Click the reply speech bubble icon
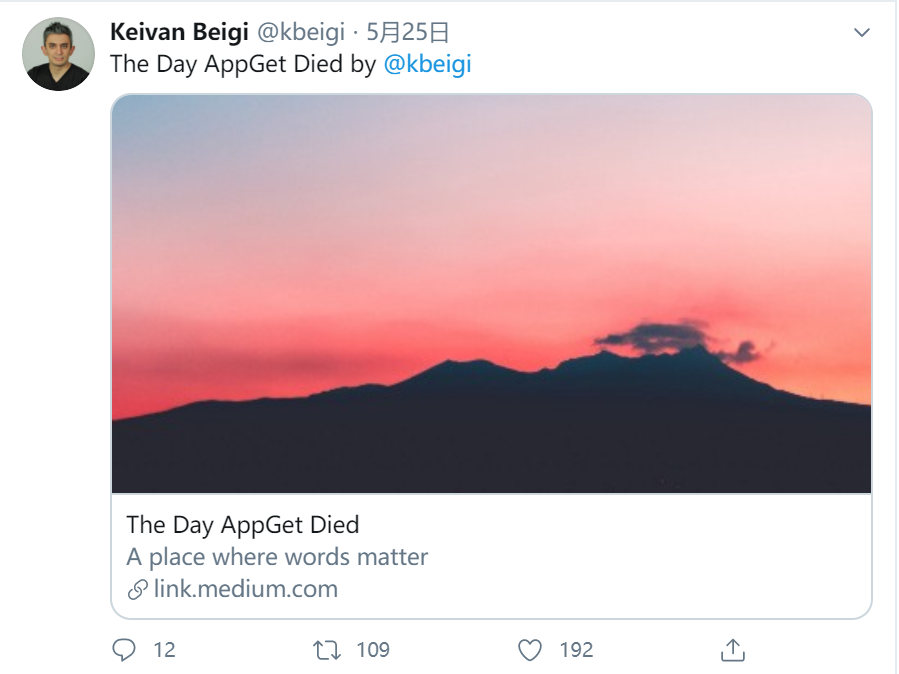The width and height of the screenshot is (899, 674). click(x=124, y=650)
